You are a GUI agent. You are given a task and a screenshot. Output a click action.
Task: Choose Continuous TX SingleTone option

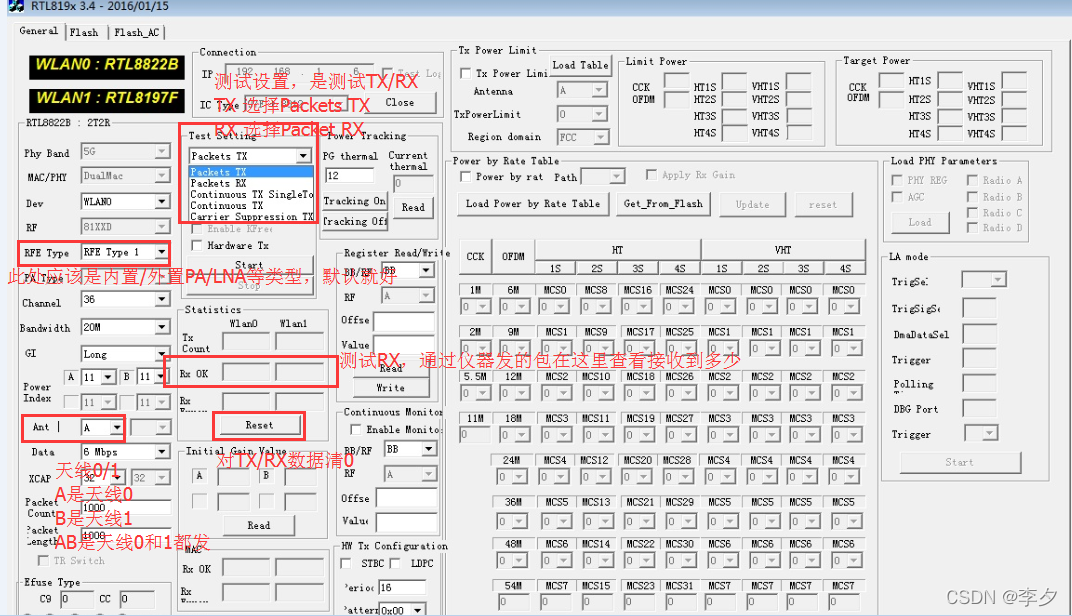click(x=251, y=194)
